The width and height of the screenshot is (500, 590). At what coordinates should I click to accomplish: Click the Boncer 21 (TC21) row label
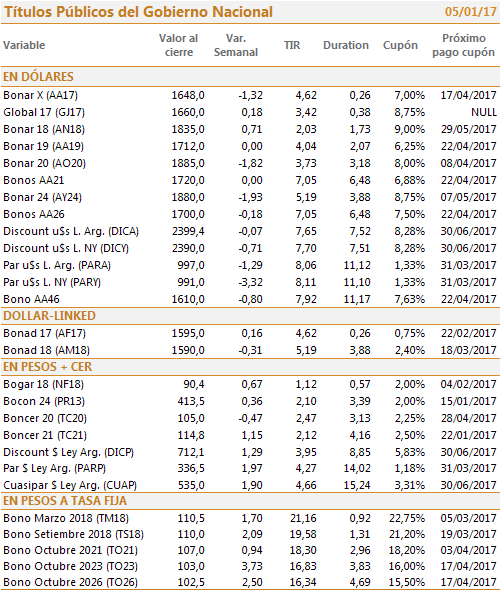tap(45, 435)
